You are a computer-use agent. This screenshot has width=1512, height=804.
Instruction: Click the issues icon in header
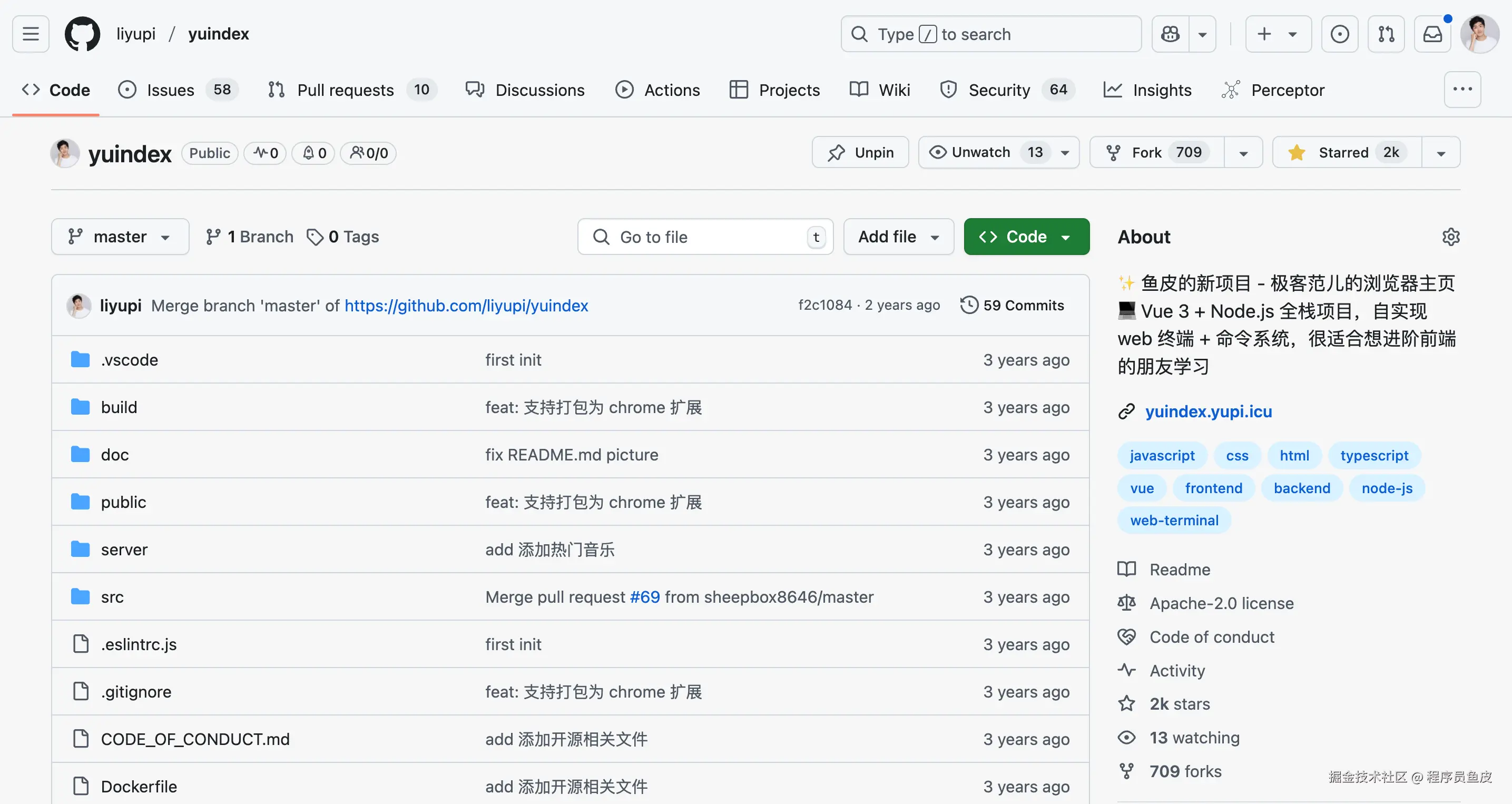1339,34
